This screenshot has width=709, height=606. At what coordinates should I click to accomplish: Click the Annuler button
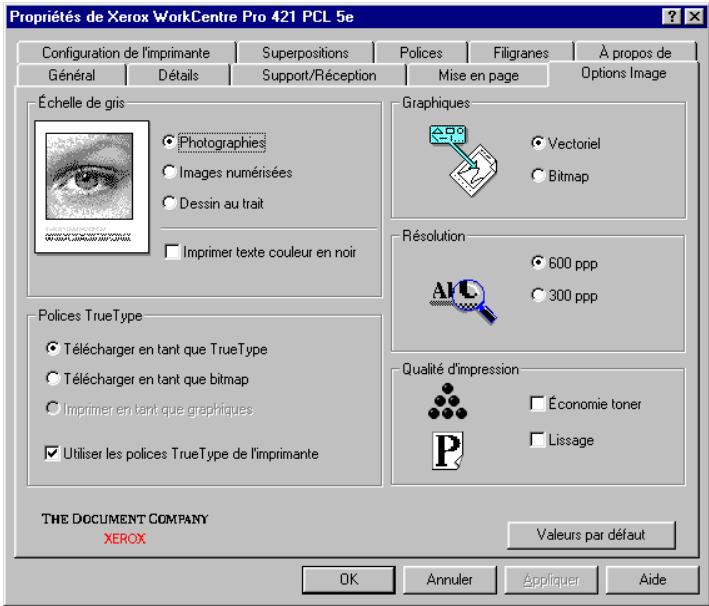[449, 579]
